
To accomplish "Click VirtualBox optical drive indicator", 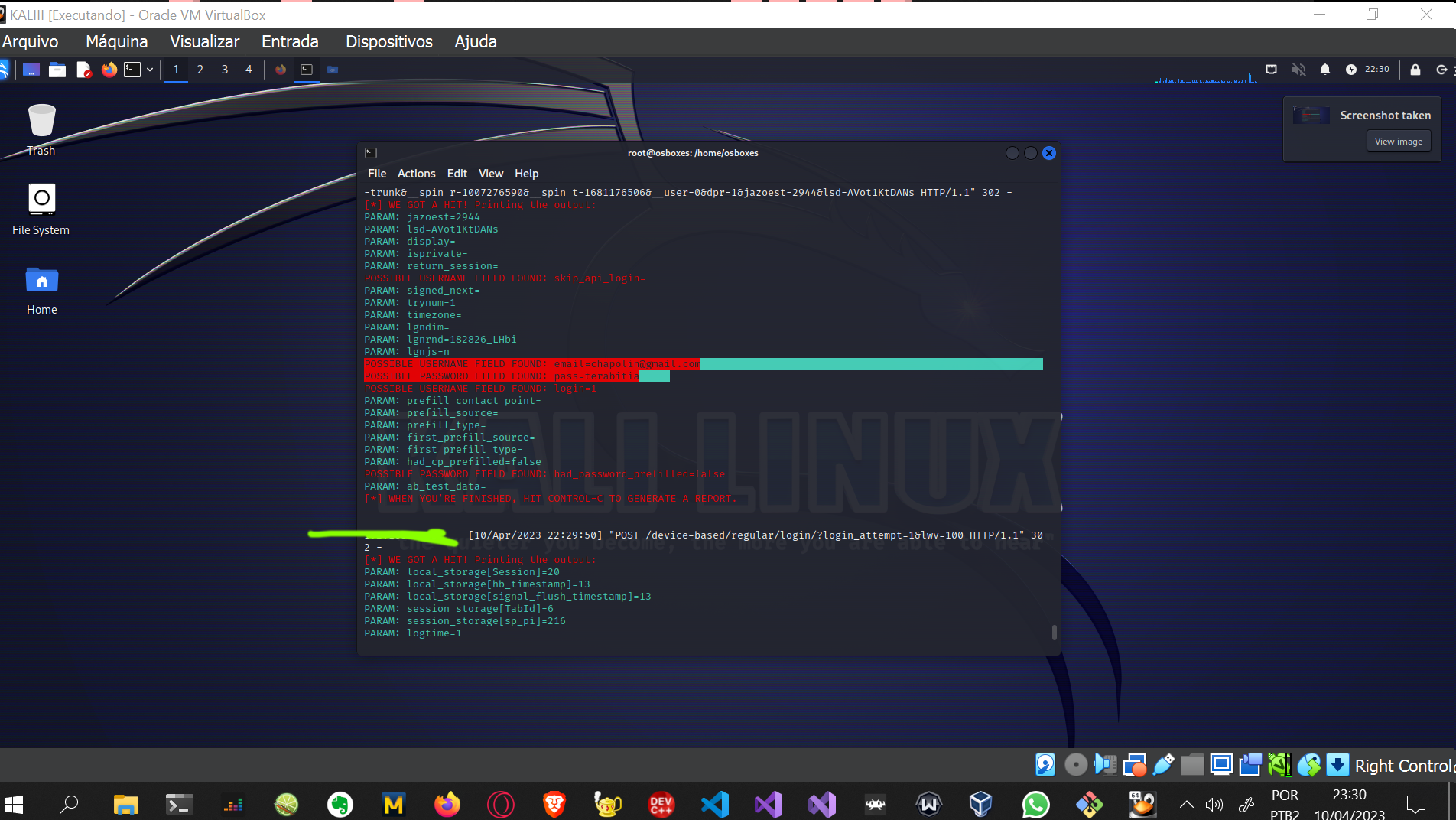I will [x=1075, y=765].
